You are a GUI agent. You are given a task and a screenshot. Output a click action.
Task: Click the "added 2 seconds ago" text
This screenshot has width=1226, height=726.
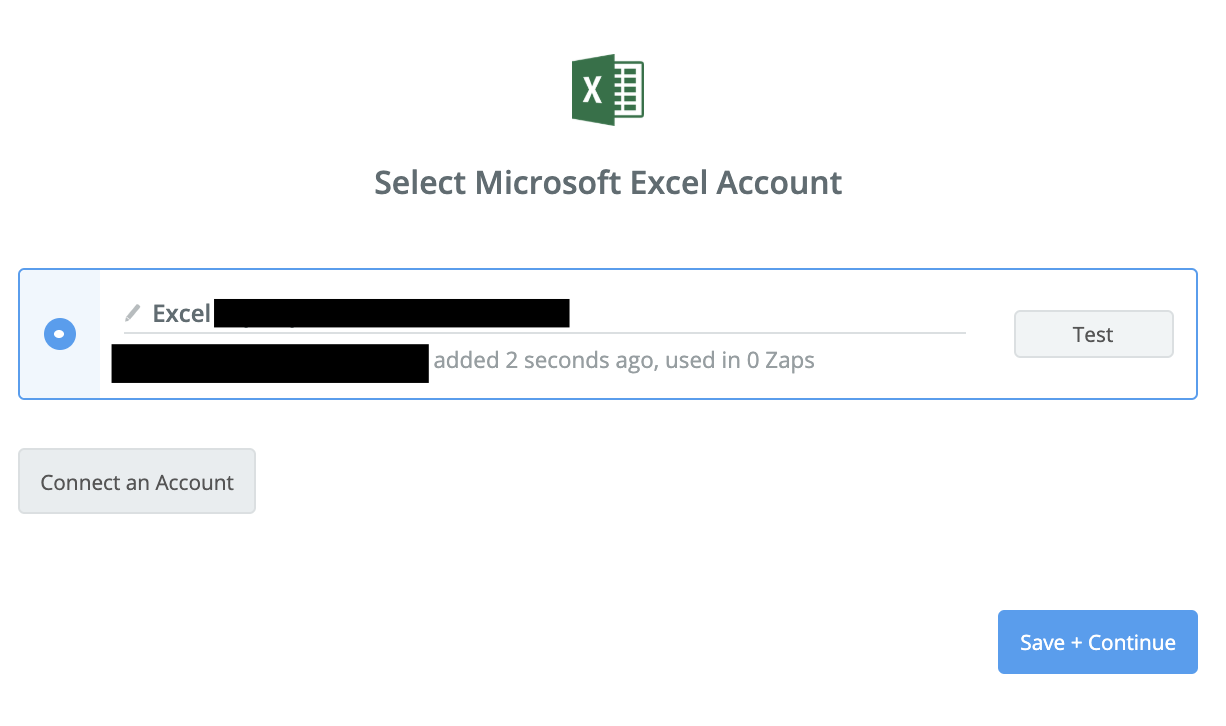pyautogui.click(x=542, y=360)
